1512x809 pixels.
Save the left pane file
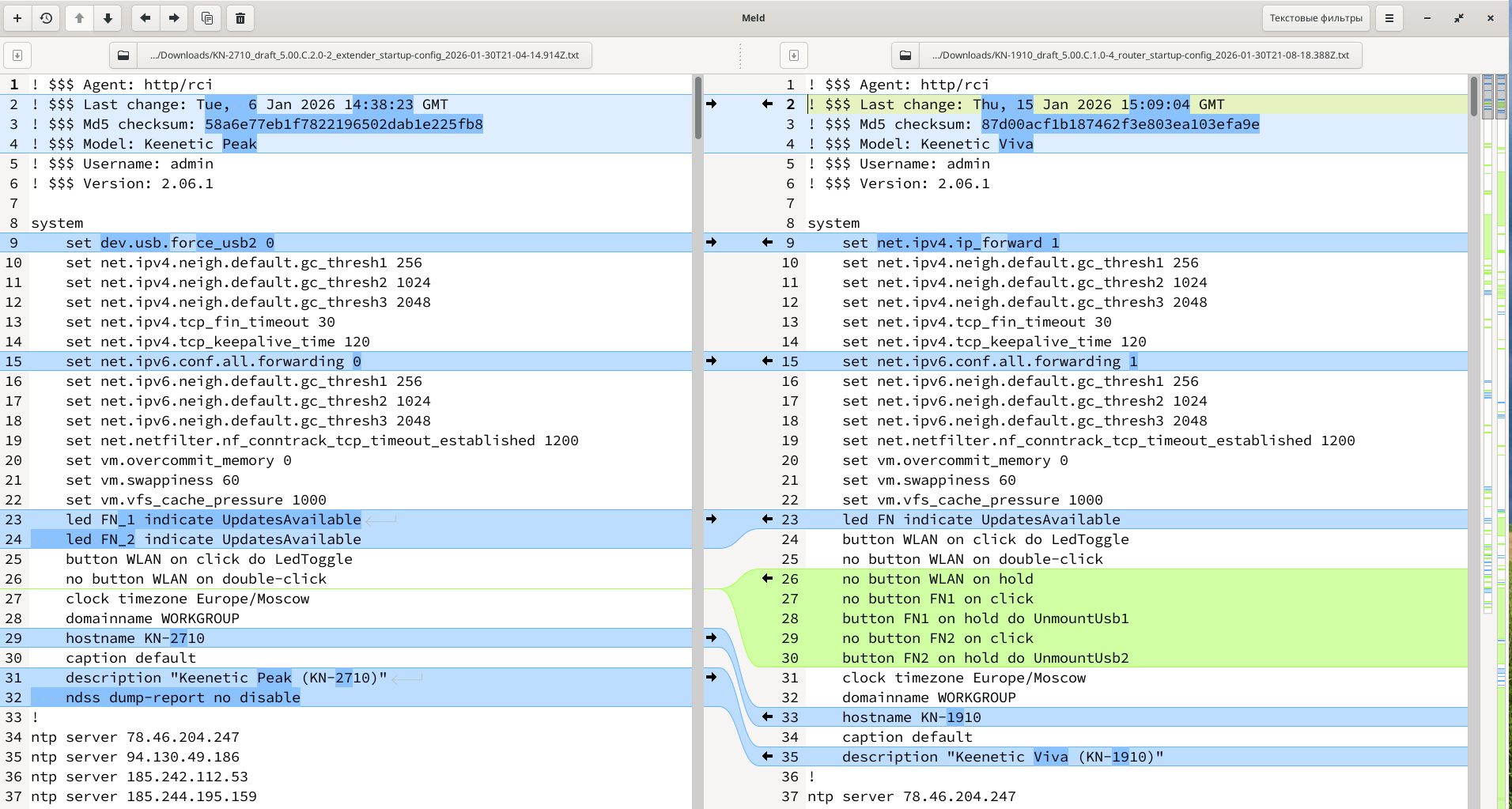pyautogui.click(x=17, y=55)
